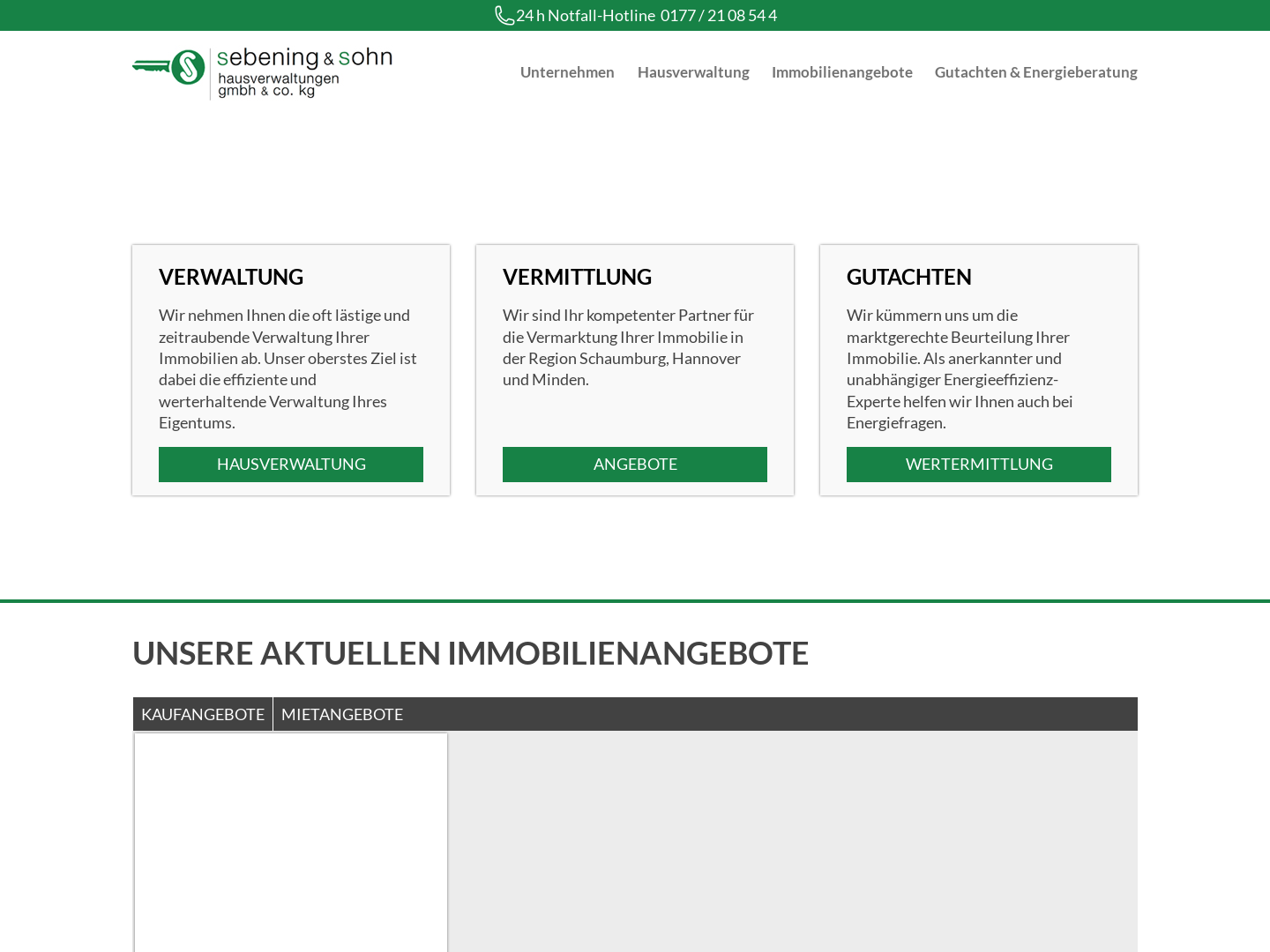Open Gutachten & Energieberatung menu
This screenshot has width=1270, height=952.
(1035, 72)
